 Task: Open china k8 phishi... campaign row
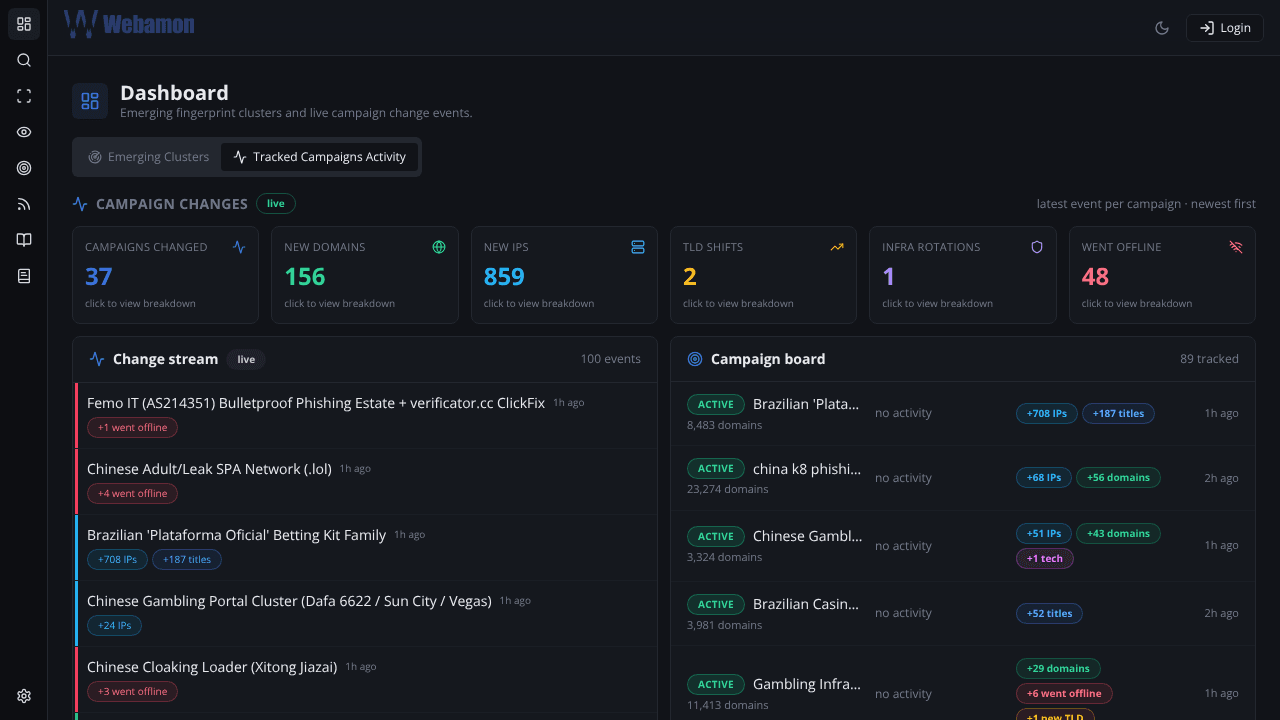click(963, 478)
